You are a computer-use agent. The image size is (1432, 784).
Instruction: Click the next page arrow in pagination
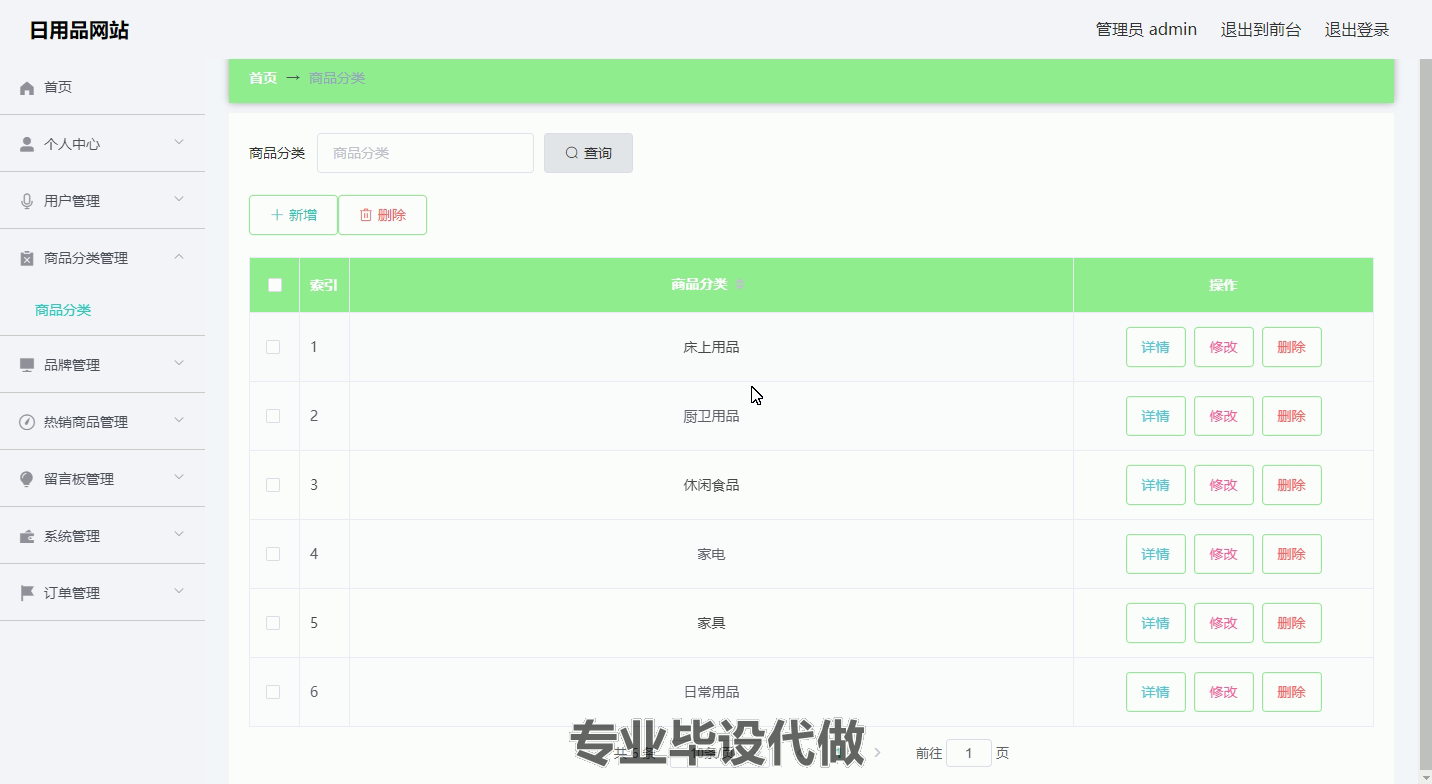point(877,753)
